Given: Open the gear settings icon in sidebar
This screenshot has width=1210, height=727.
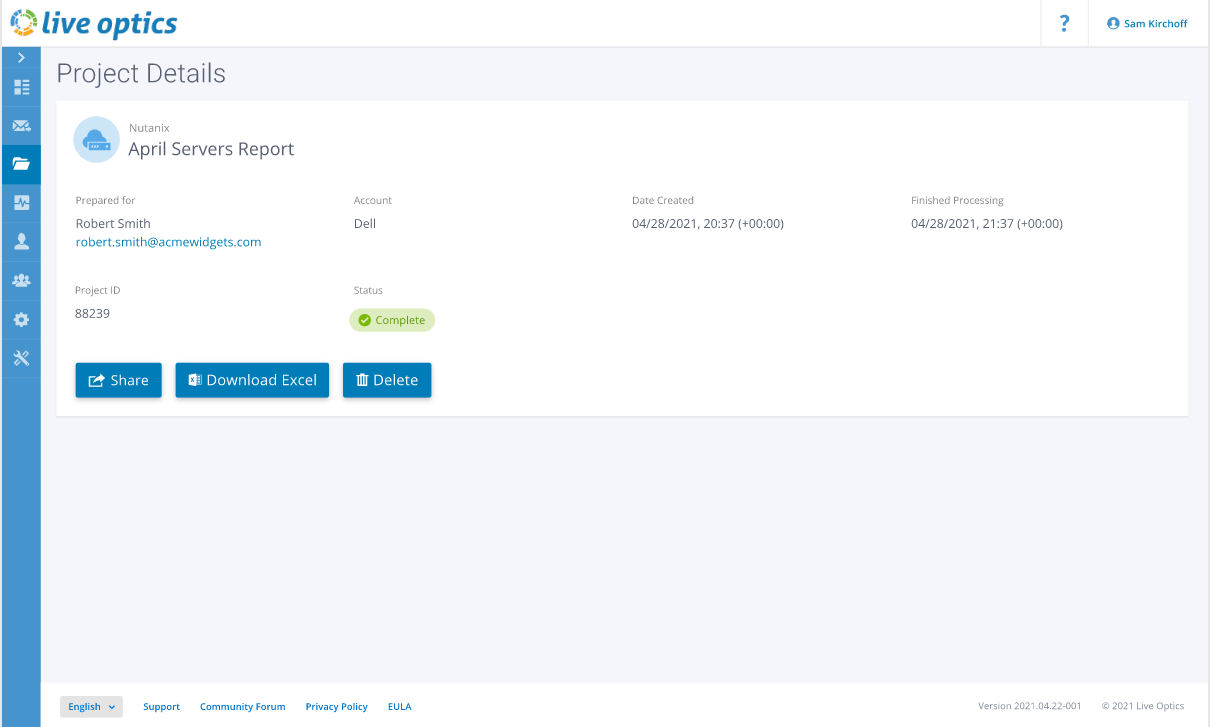Looking at the screenshot, I should pos(21,320).
